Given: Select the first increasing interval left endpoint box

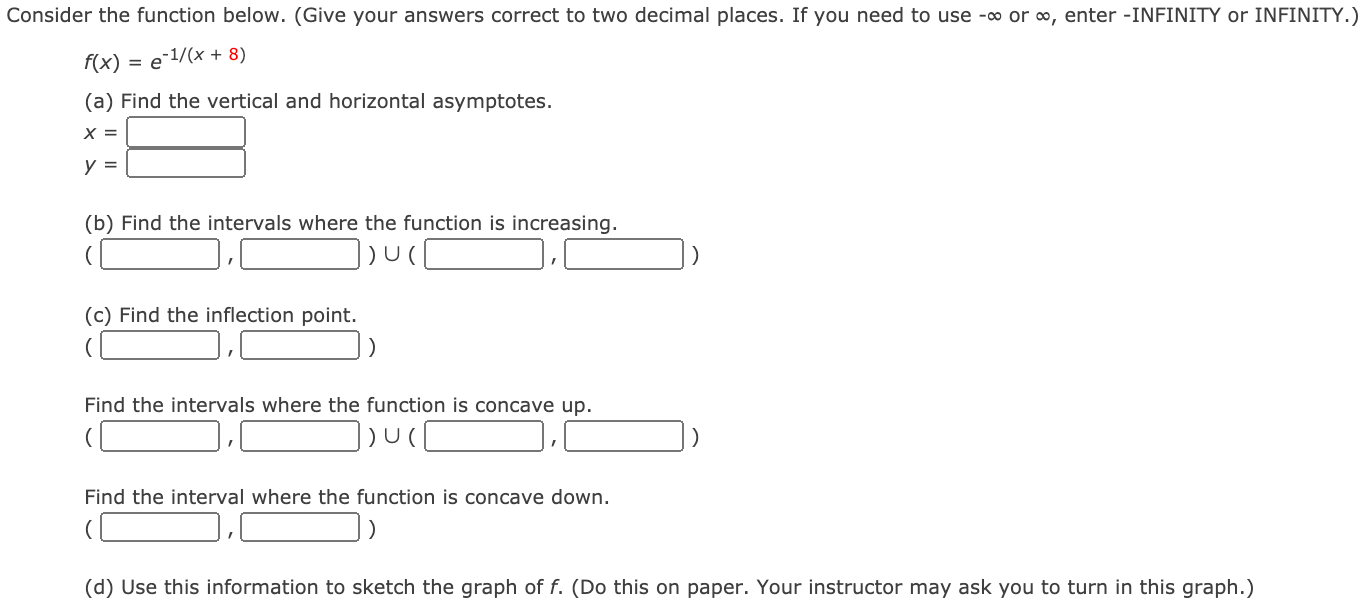Looking at the screenshot, I should tap(159, 254).
